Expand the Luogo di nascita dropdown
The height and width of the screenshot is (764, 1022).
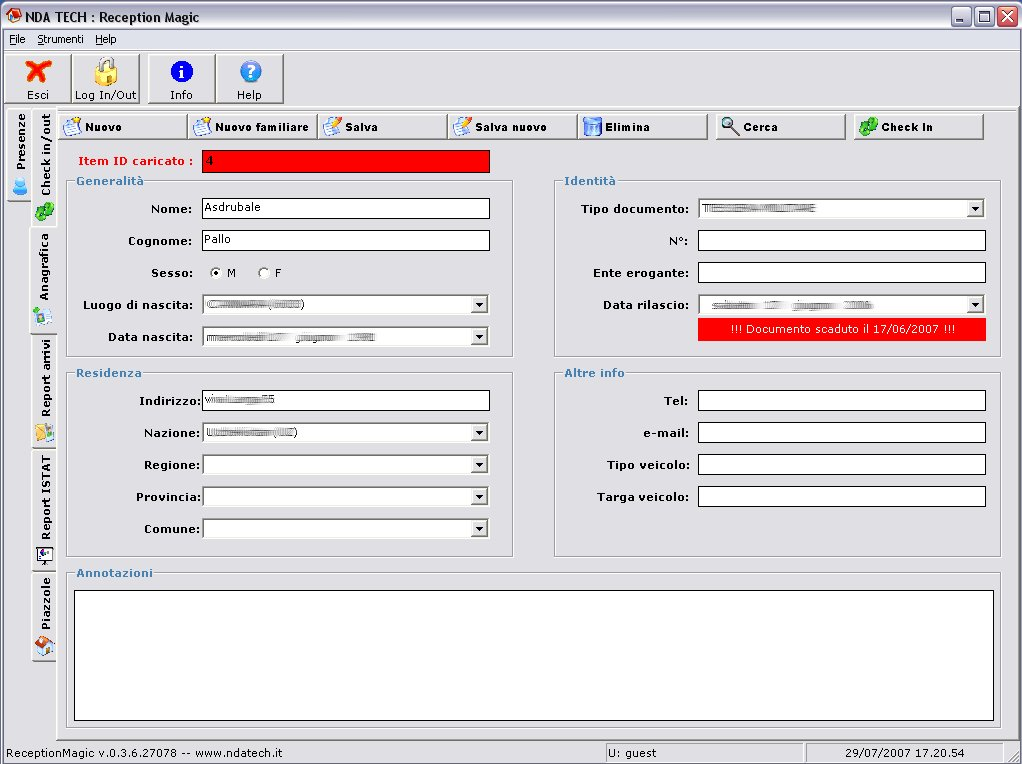(x=479, y=305)
